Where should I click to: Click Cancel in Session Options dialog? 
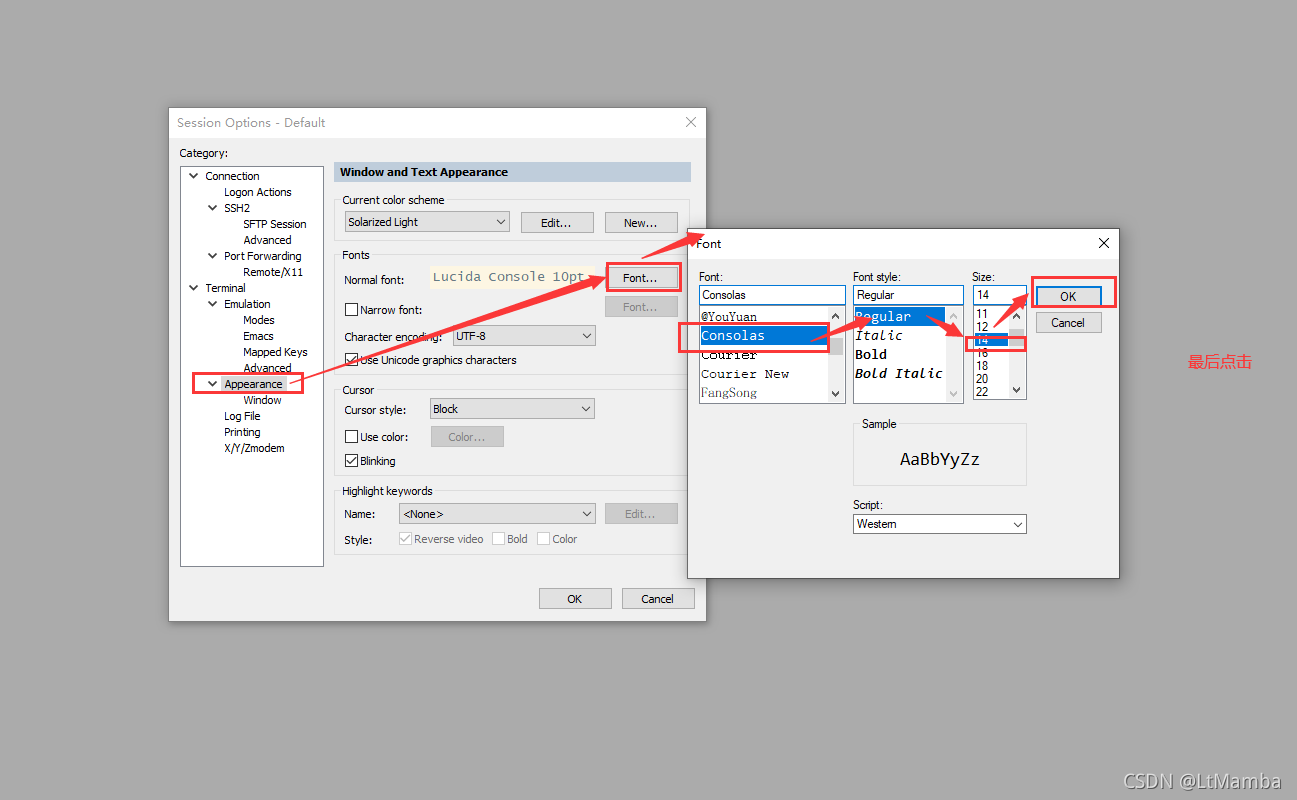[x=658, y=598]
